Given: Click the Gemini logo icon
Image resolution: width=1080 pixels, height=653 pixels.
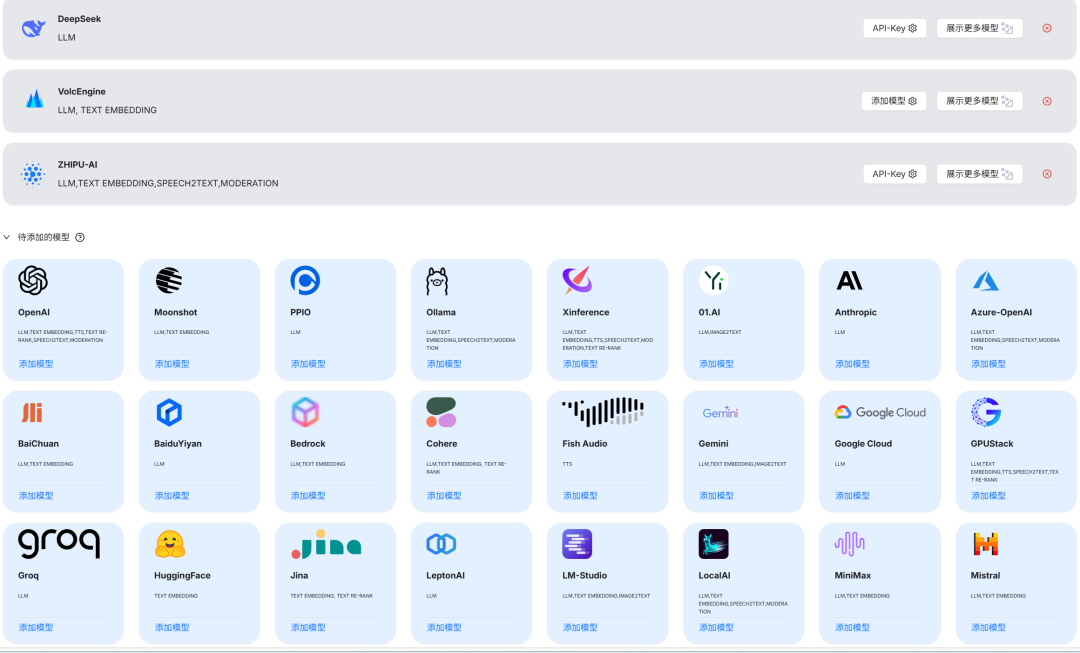Looking at the screenshot, I should pos(720,412).
